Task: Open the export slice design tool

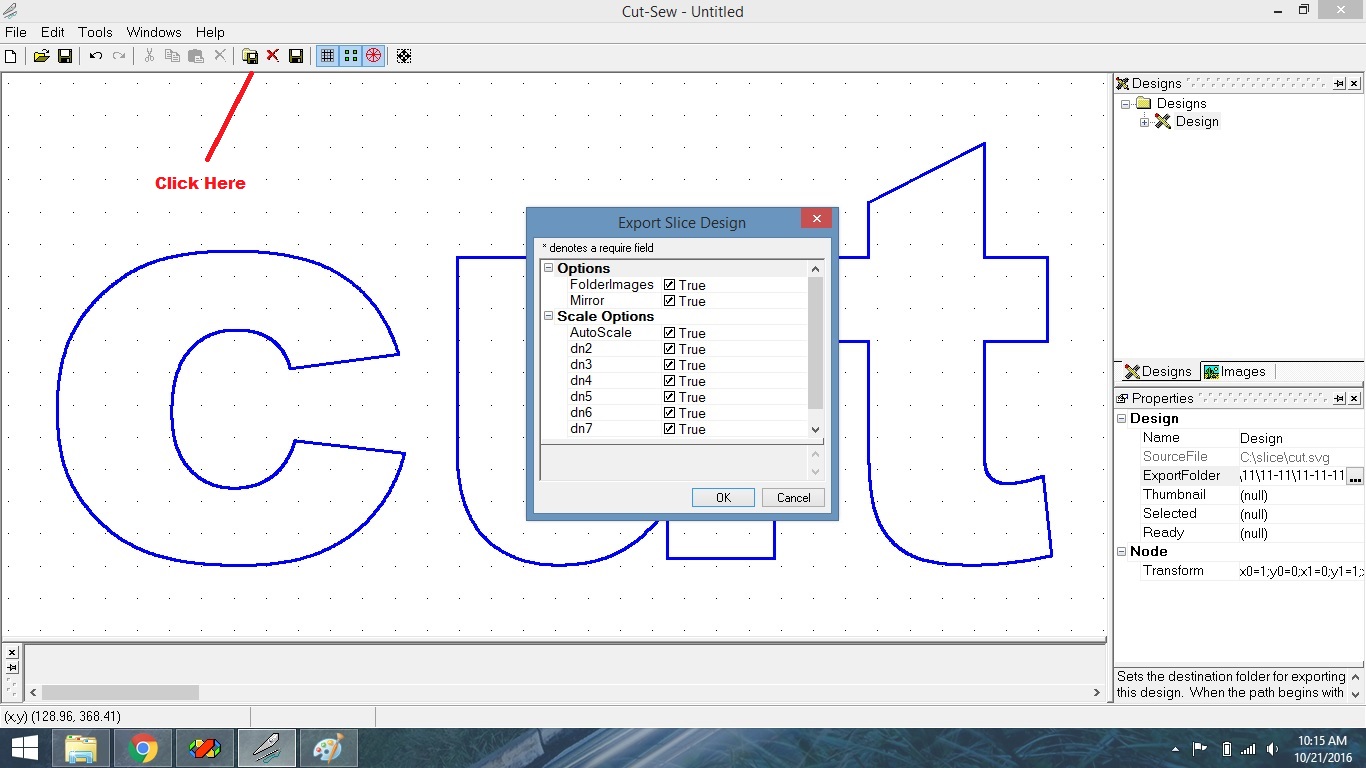Action: 249,55
